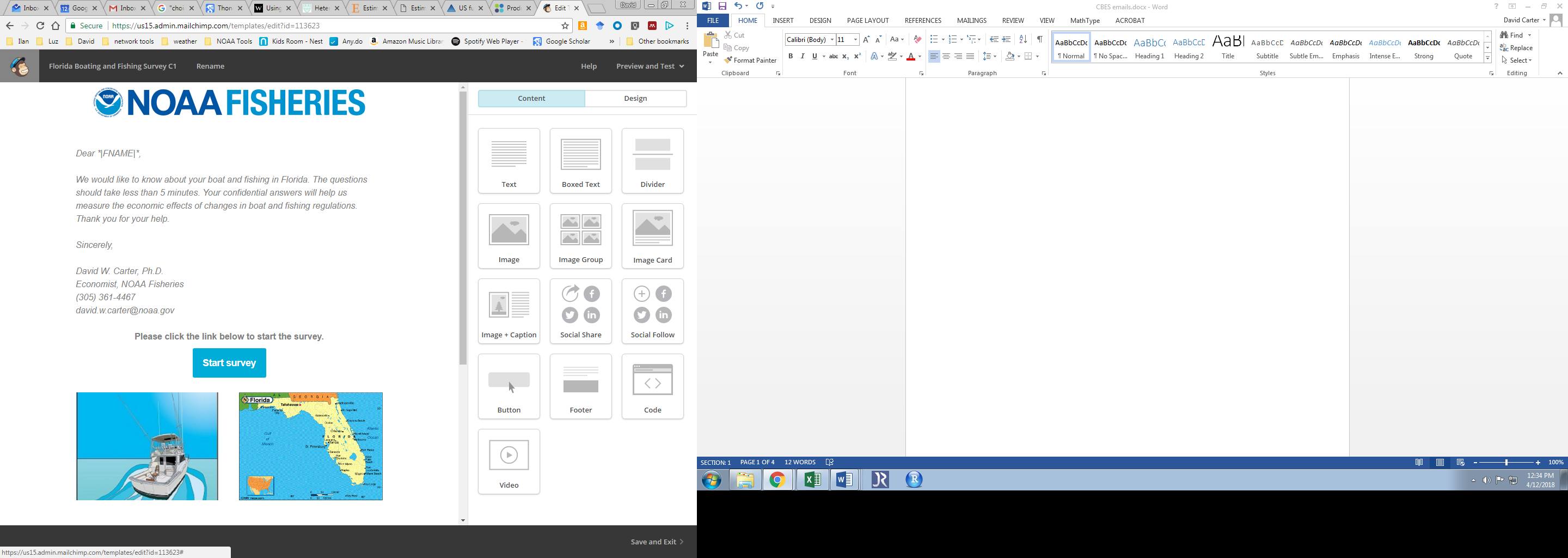Clear all formatting in Word
This screenshot has height=558, width=1568.
coord(917,40)
